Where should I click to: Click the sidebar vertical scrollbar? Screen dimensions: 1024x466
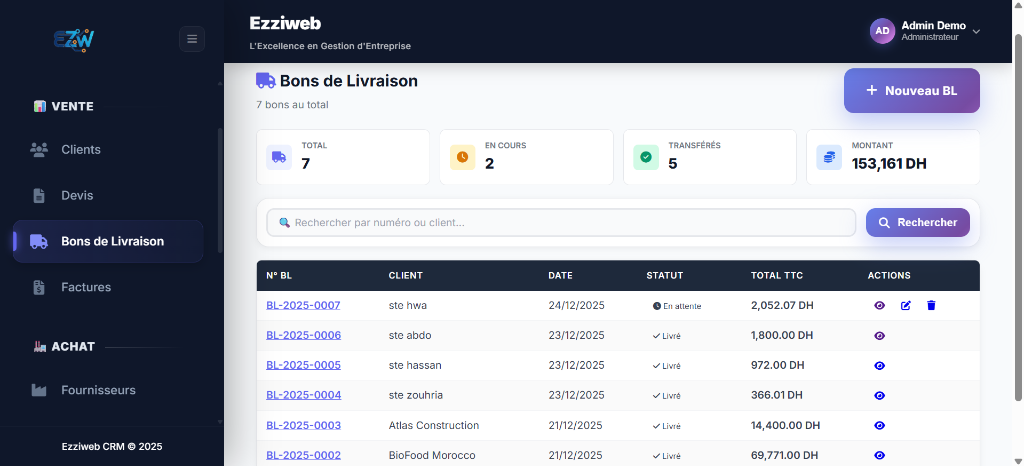(x=220, y=189)
